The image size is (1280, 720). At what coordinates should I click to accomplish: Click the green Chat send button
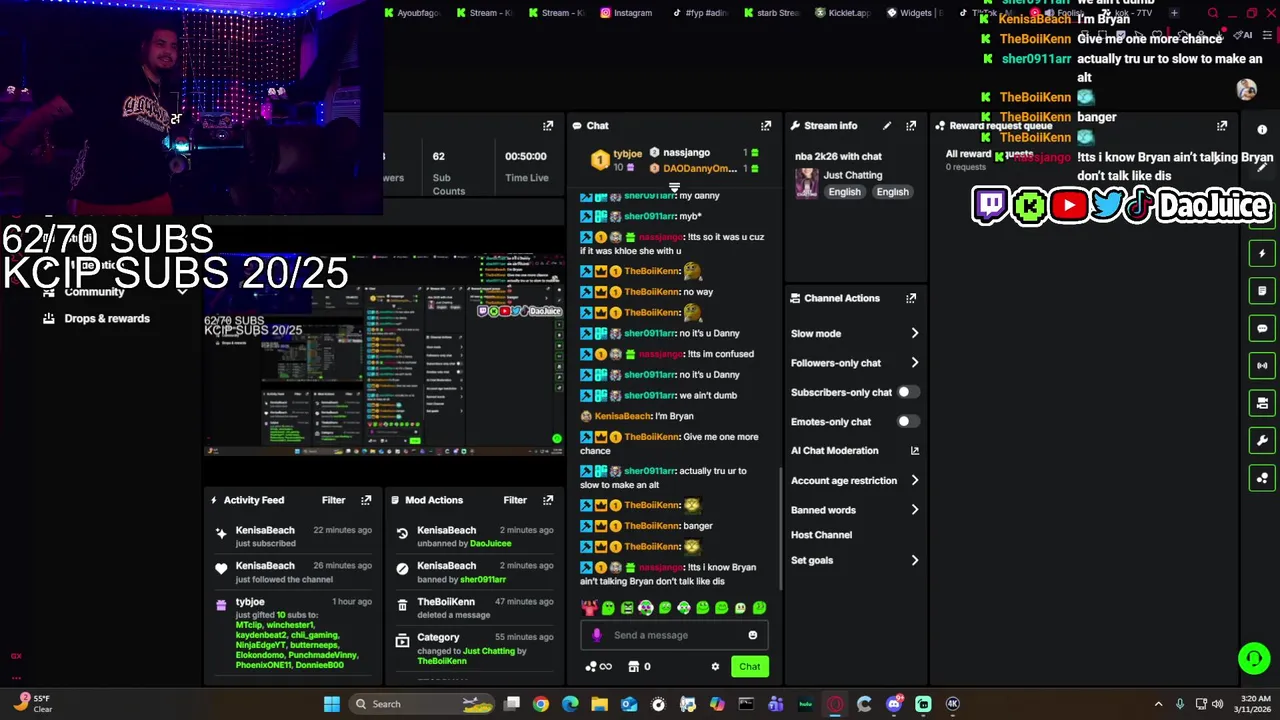[750, 667]
